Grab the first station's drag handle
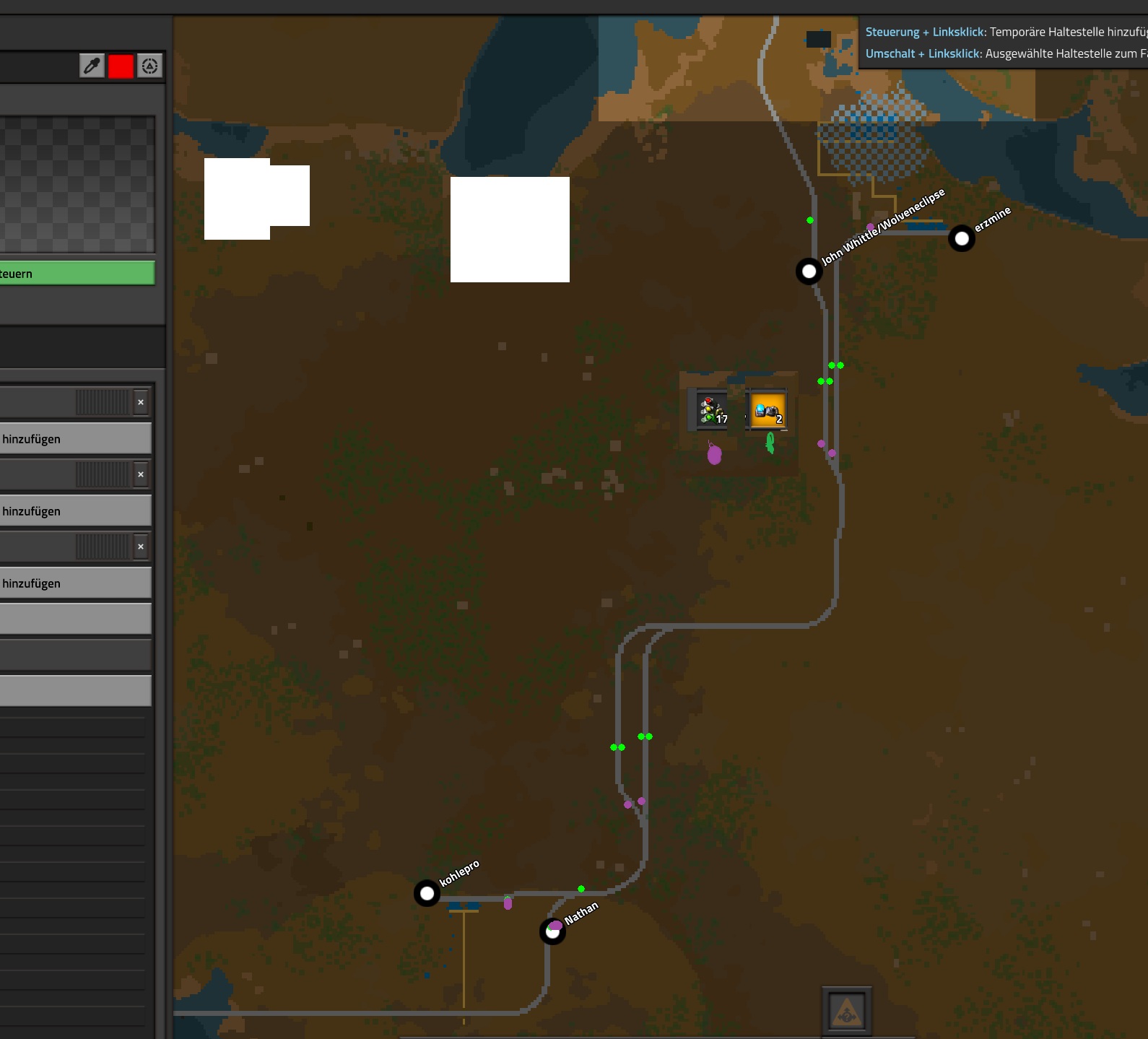 click(103, 402)
